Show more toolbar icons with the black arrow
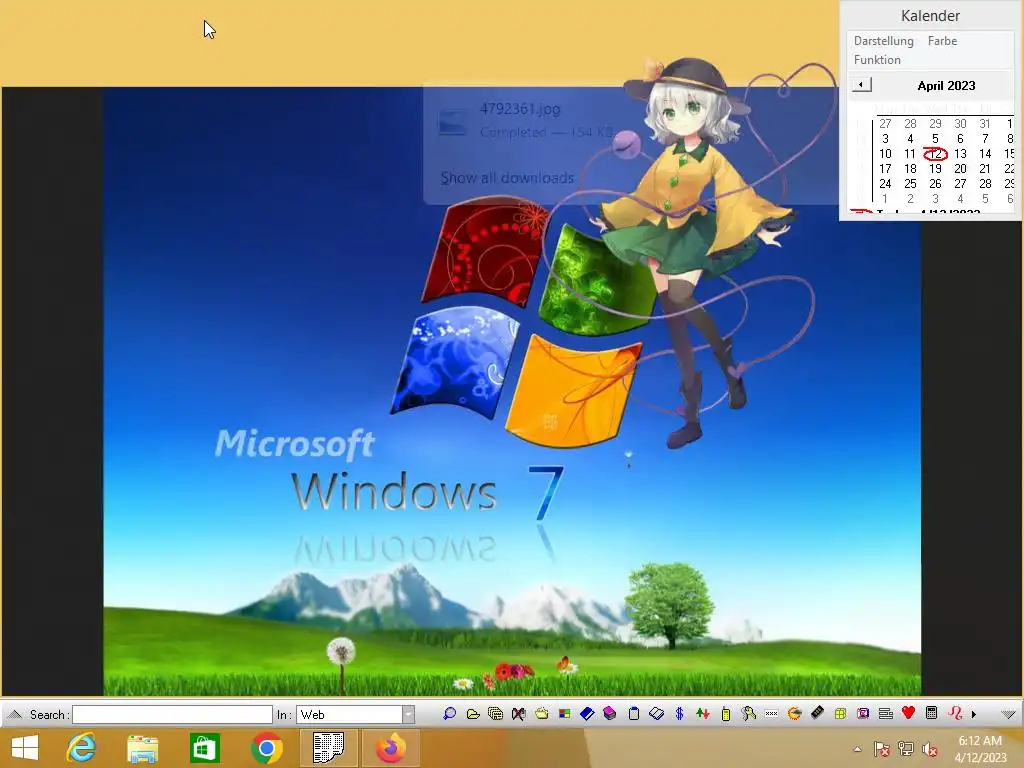Image resolution: width=1024 pixels, height=768 pixels. (974, 714)
